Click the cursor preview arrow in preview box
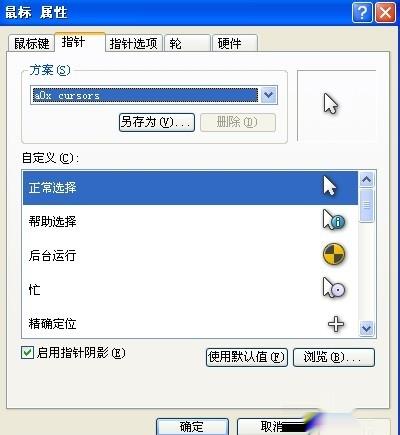The image size is (400, 435). (330, 104)
